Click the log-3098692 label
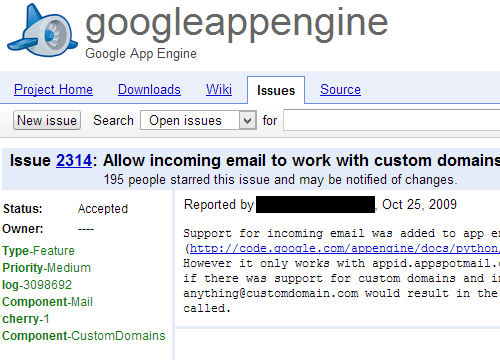500x360 pixels. [x=37, y=285]
